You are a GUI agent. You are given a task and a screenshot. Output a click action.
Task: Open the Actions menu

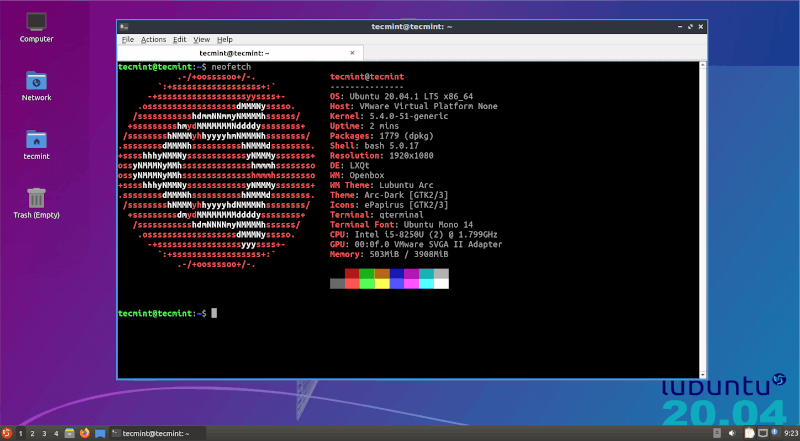pyautogui.click(x=153, y=39)
